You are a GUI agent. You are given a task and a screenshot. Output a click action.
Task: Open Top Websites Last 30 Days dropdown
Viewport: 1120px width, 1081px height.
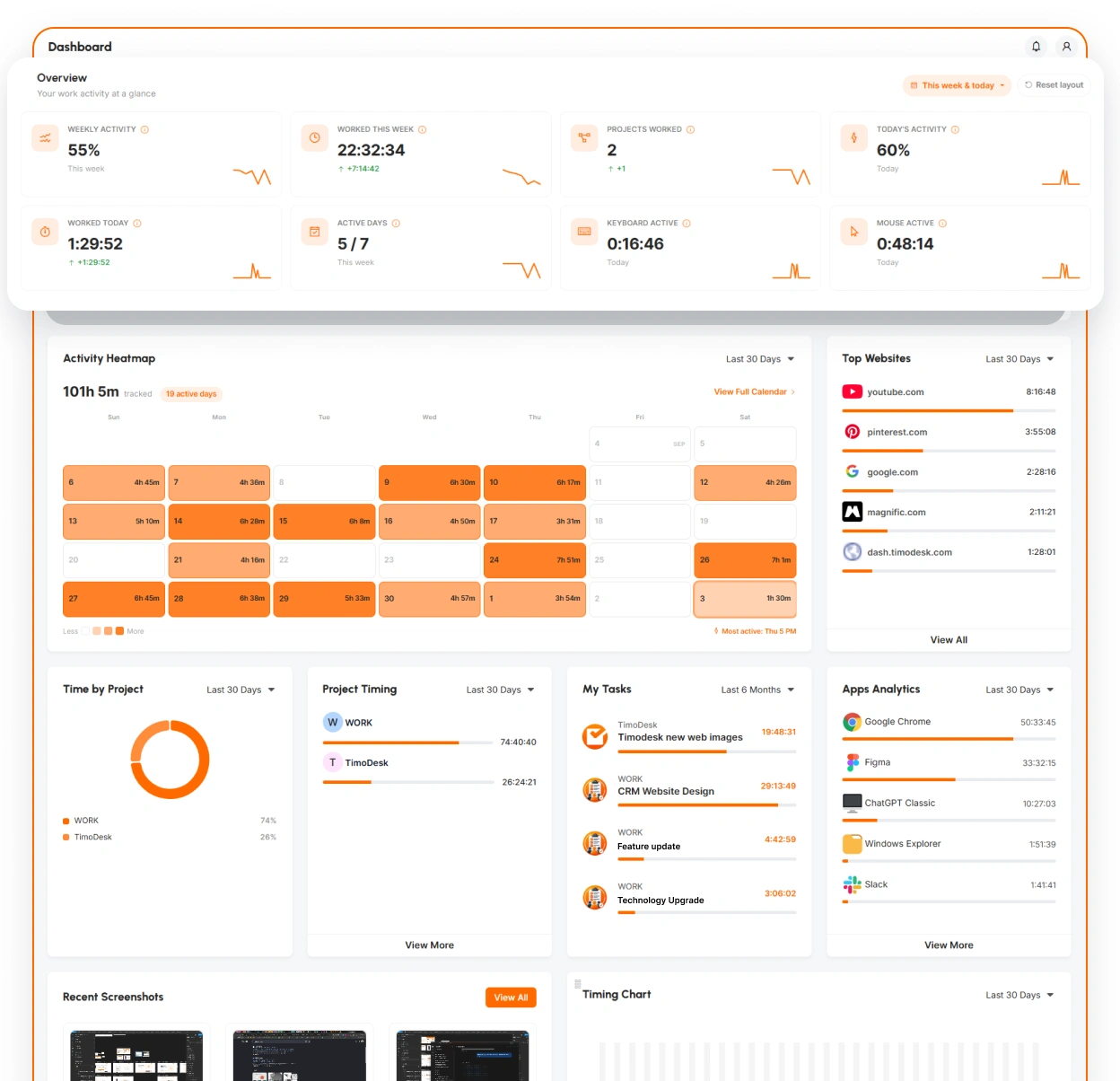click(1019, 359)
